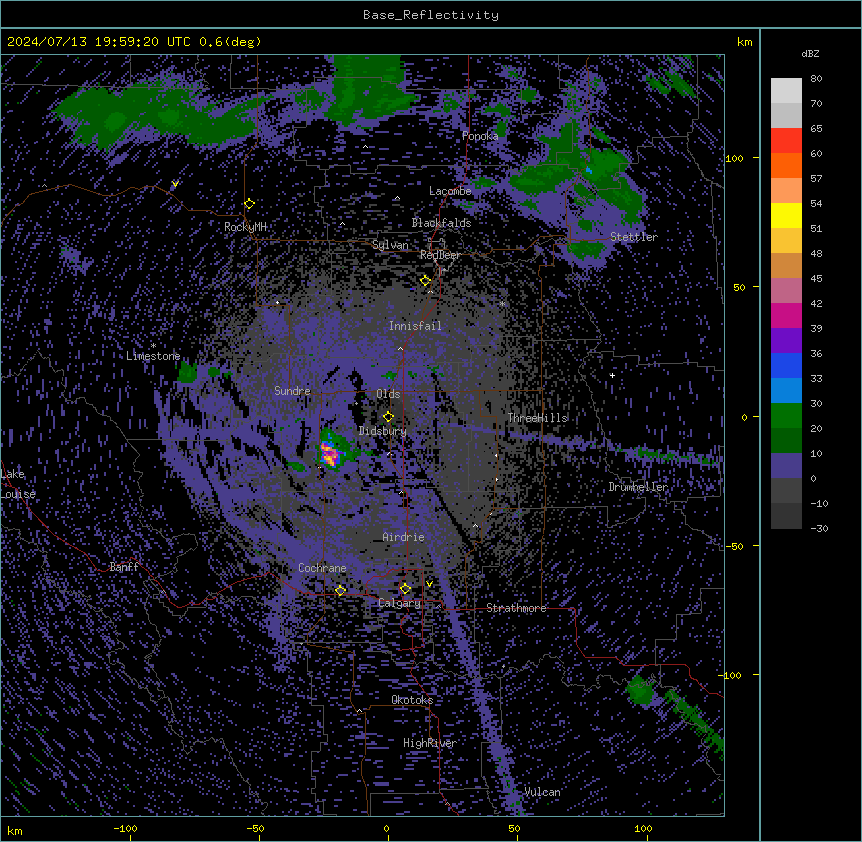Click the lightest gray swatch at legend top
Screen dimensions: 862x842
786,91
